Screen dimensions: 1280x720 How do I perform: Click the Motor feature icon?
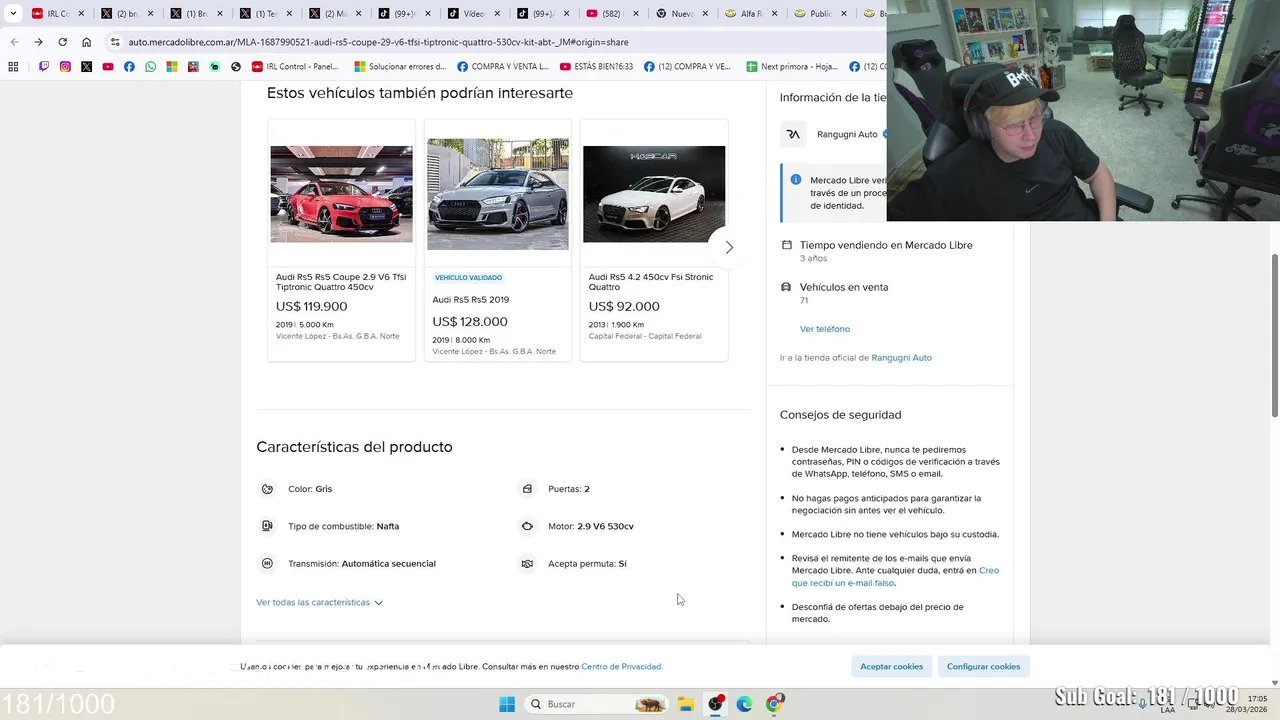[x=527, y=526]
